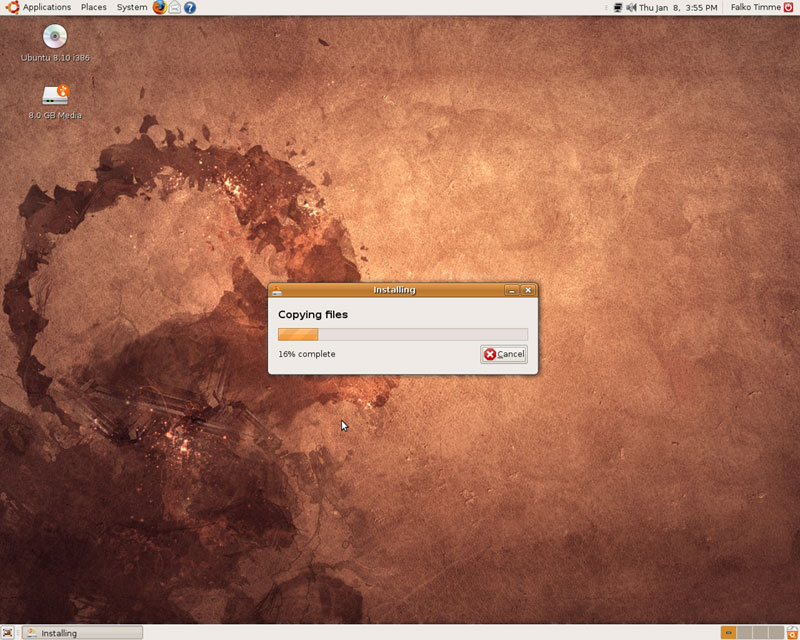Click the red power button icon
The image size is (800, 640).
pyautogui.click(x=789, y=7)
